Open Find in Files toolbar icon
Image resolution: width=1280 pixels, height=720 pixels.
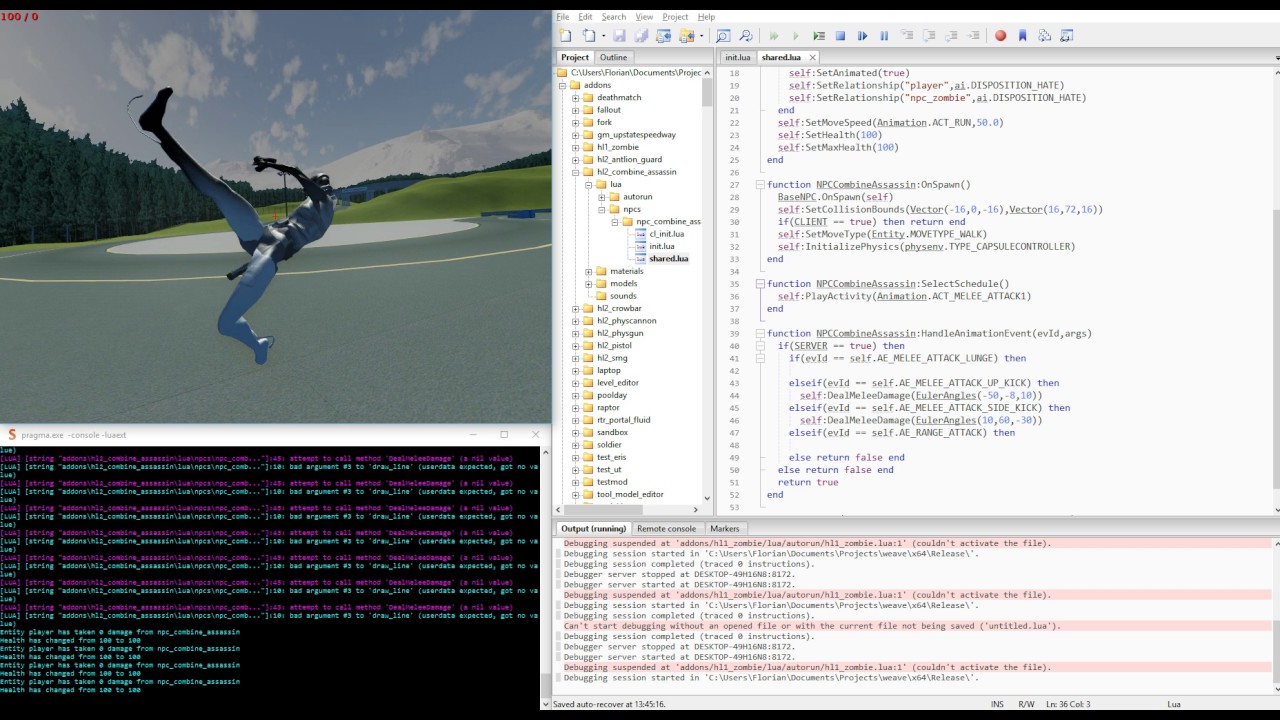point(745,36)
